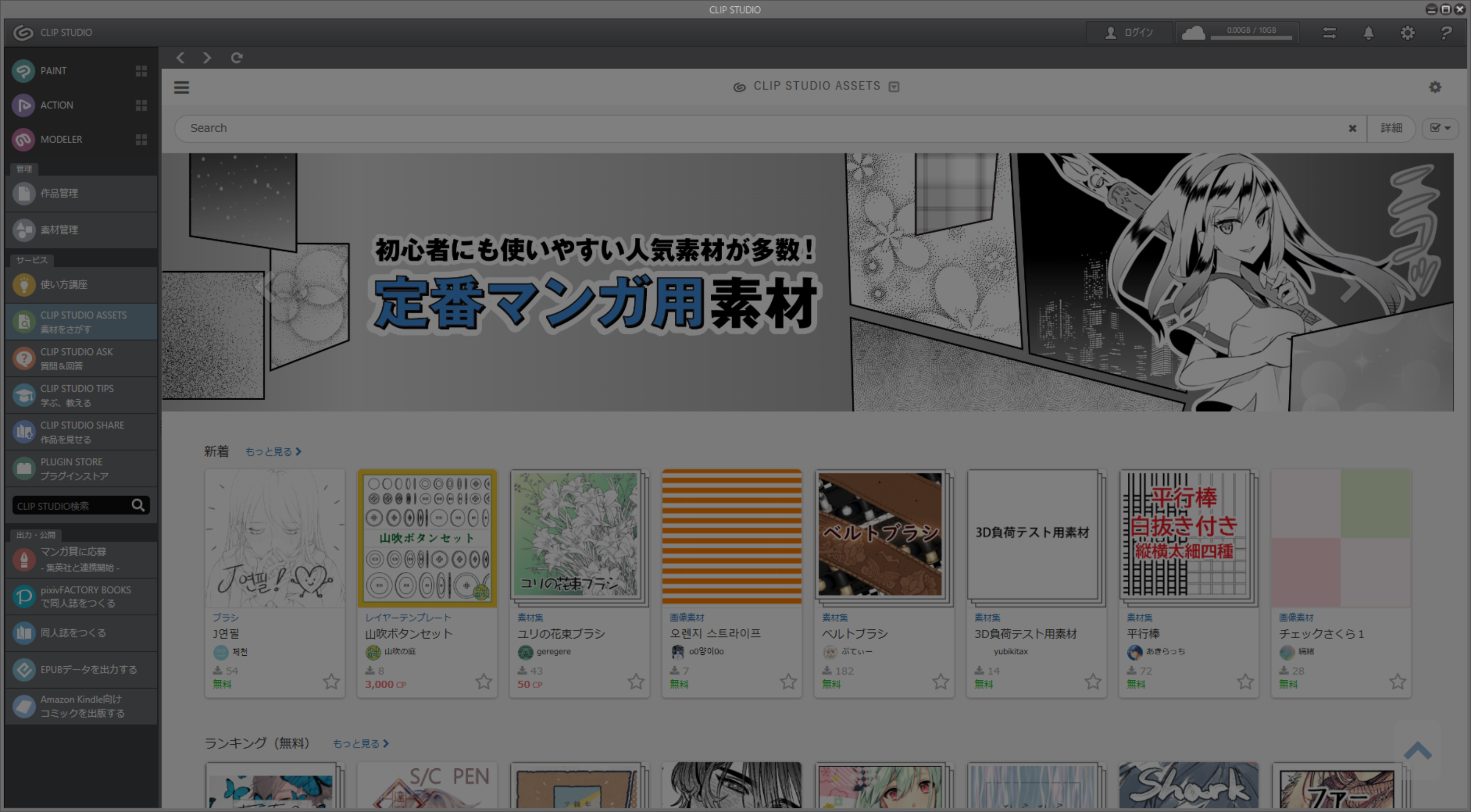Image resolution: width=1471 pixels, height=812 pixels.
Task: Open pixivFACTORY BOOKS sidebar item
Action: pos(81,596)
